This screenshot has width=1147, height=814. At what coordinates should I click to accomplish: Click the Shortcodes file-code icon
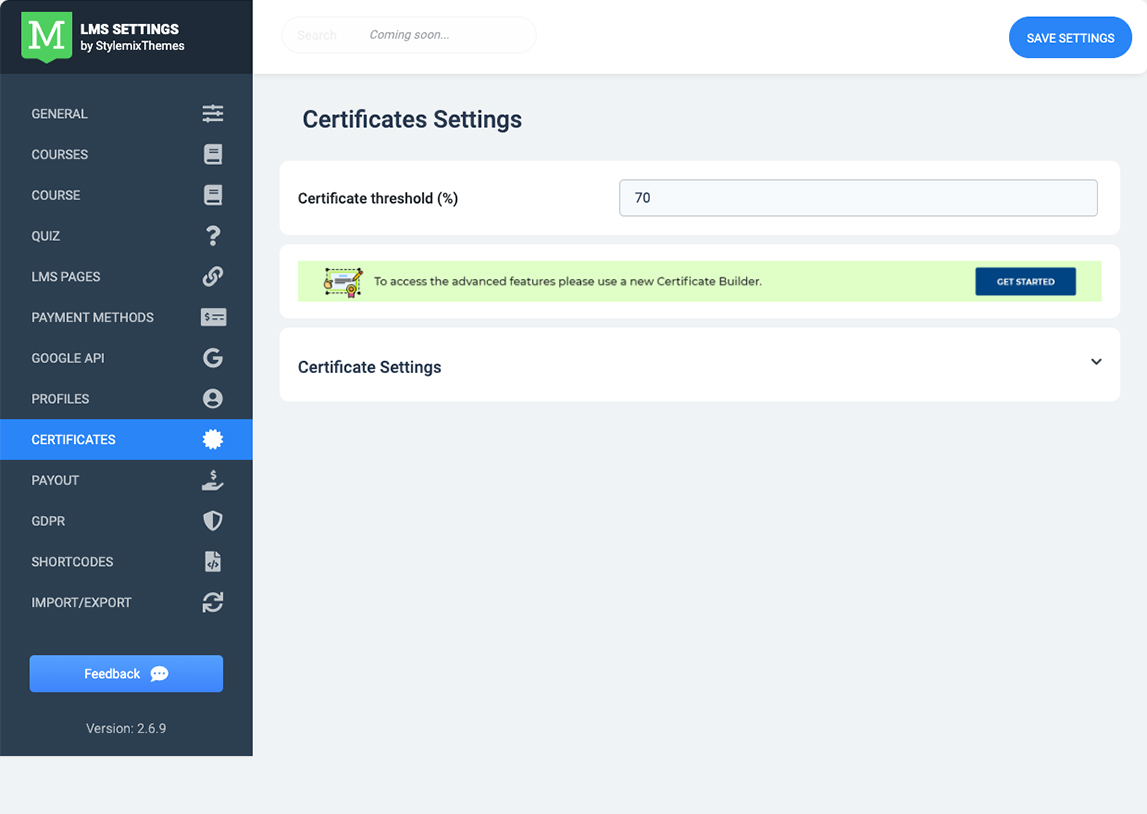212,562
